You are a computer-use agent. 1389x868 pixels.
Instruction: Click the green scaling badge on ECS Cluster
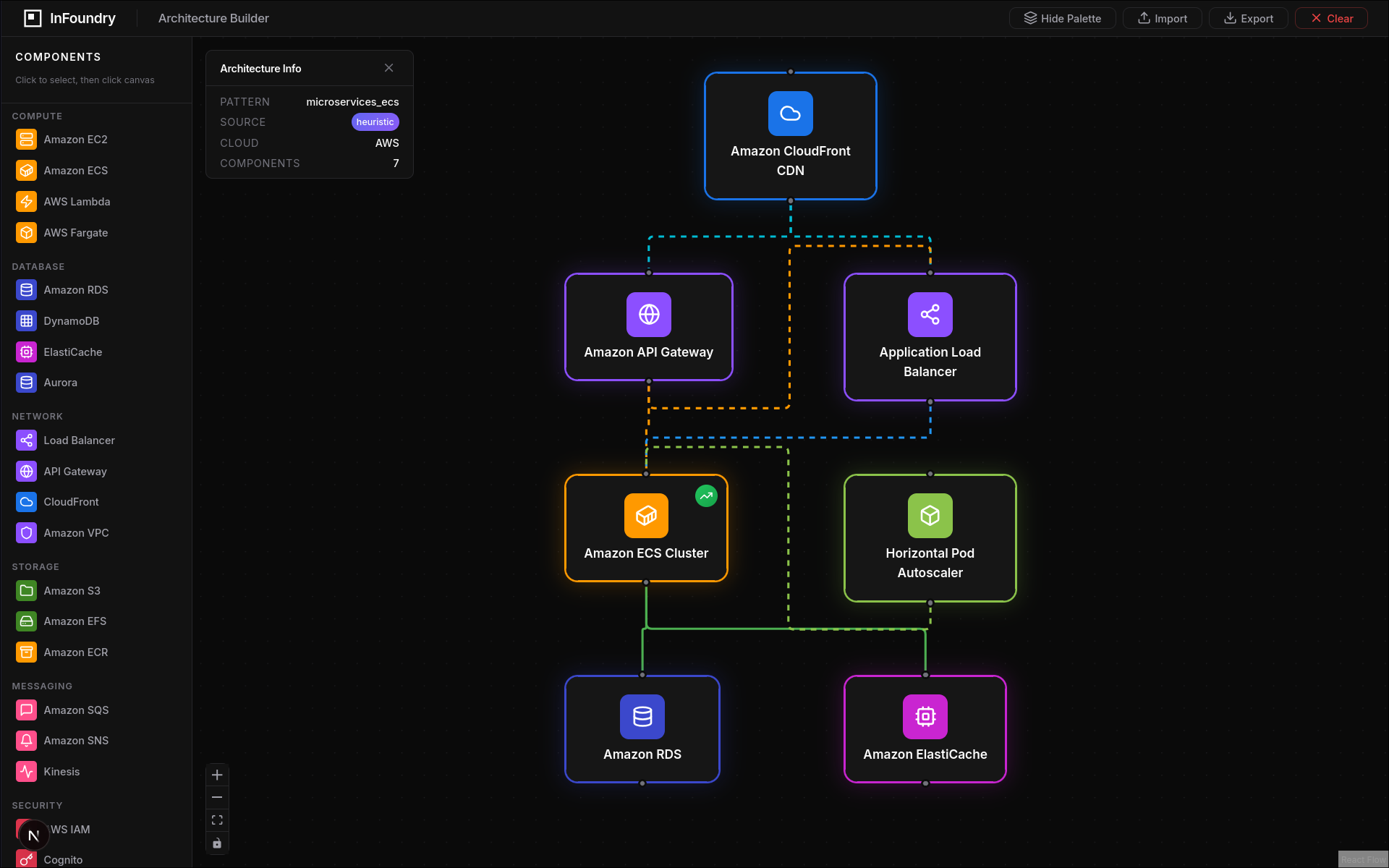point(706,496)
